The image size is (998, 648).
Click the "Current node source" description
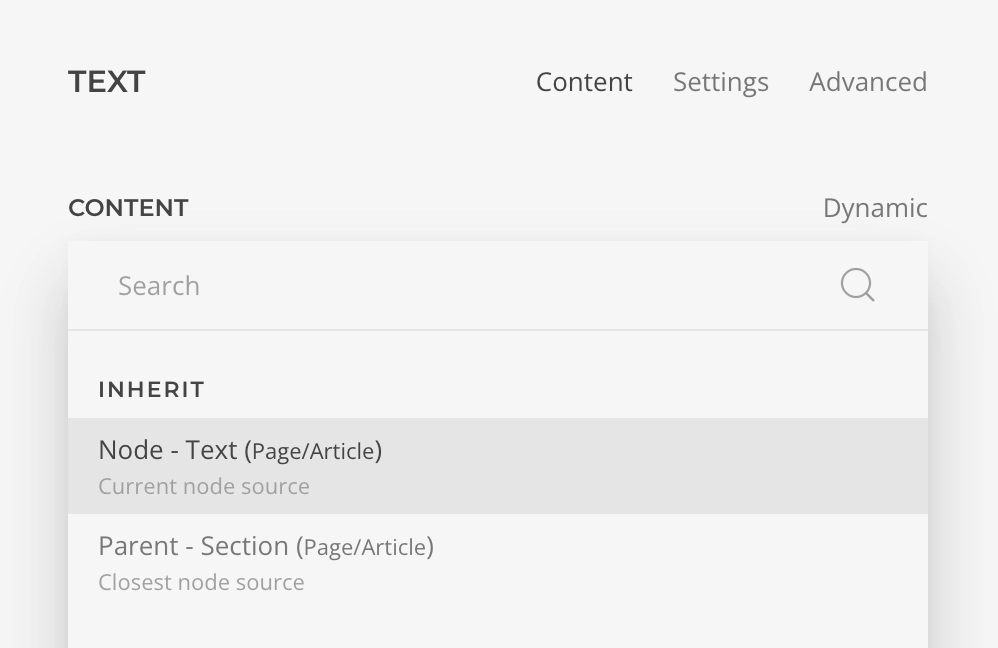coord(204,487)
